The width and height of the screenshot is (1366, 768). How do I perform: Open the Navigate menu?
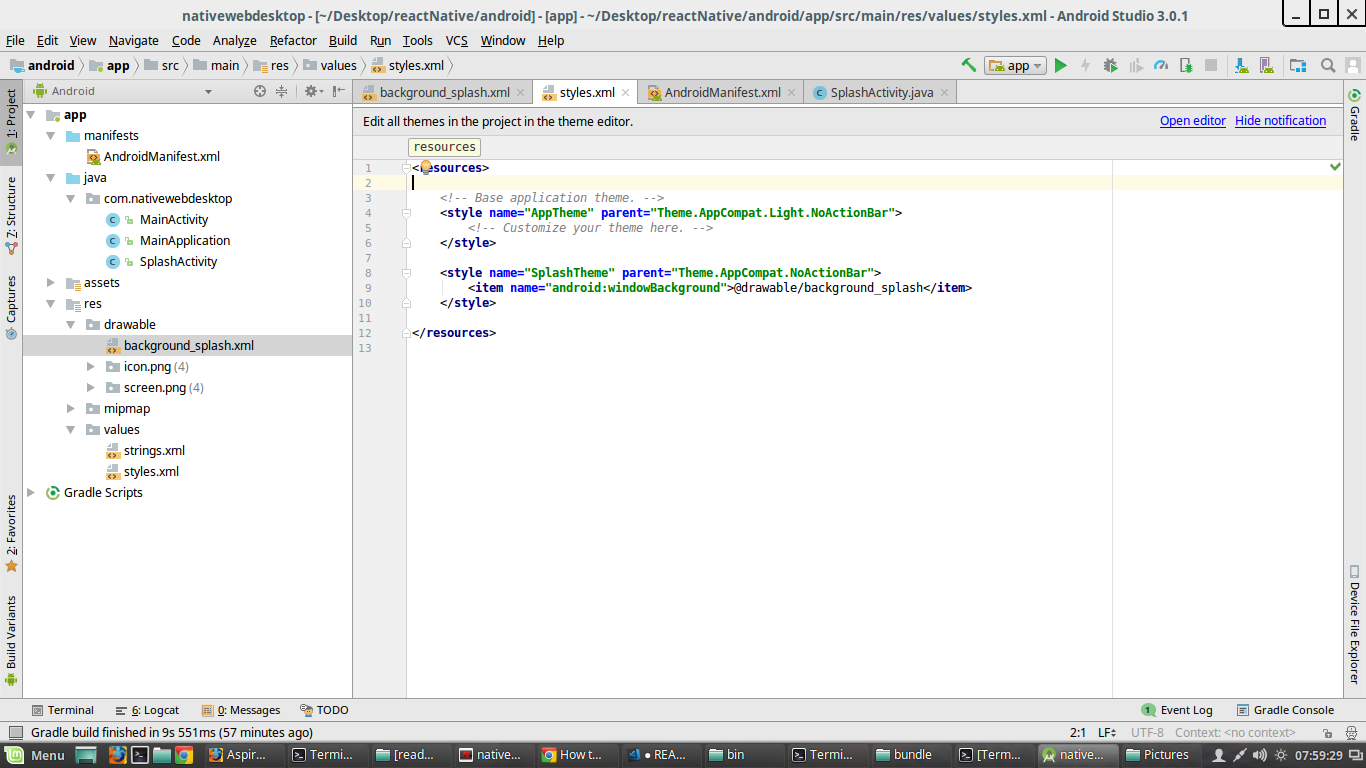(x=134, y=41)
